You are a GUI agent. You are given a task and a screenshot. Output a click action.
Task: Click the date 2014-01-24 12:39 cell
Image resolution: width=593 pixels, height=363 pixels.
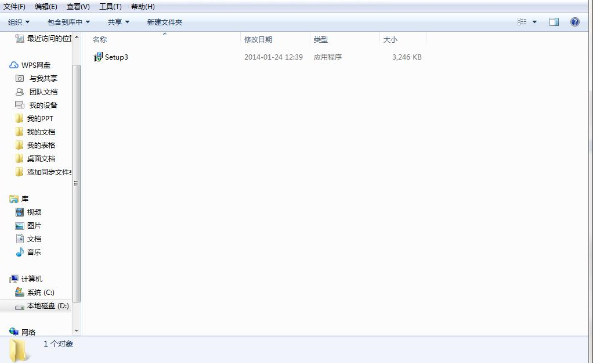coord(273,57)
